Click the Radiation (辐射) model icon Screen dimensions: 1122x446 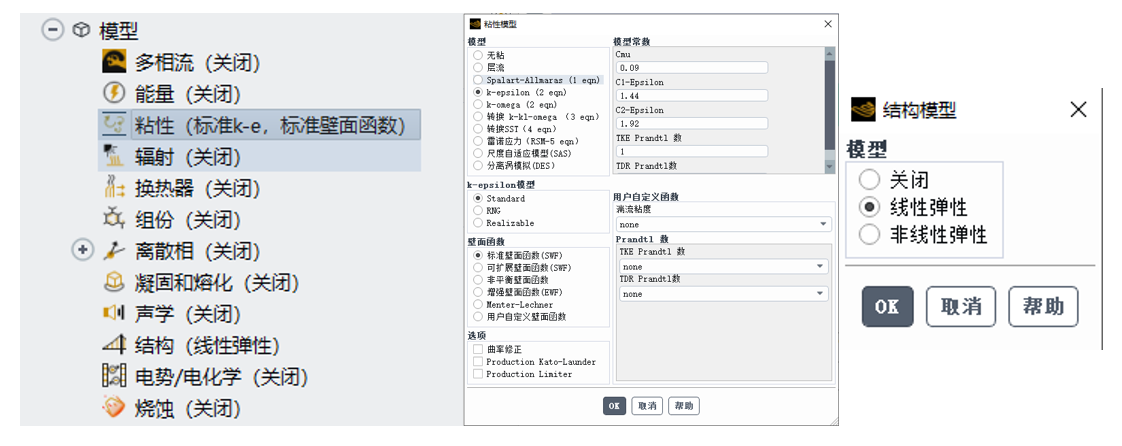pos(114,156)
